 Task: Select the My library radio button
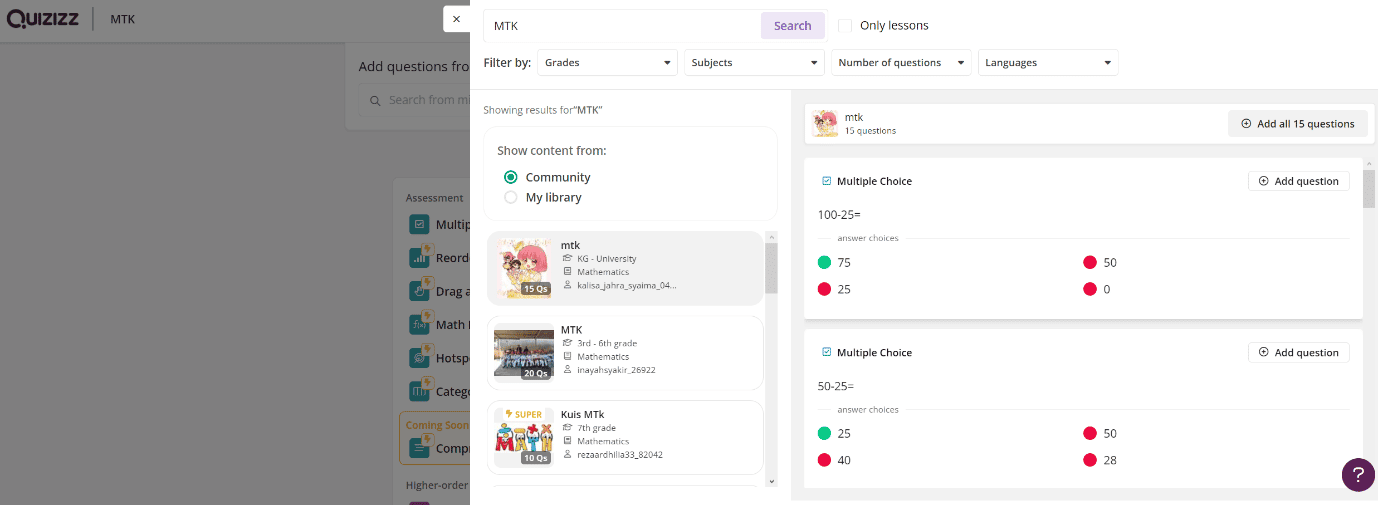point(511,197)
